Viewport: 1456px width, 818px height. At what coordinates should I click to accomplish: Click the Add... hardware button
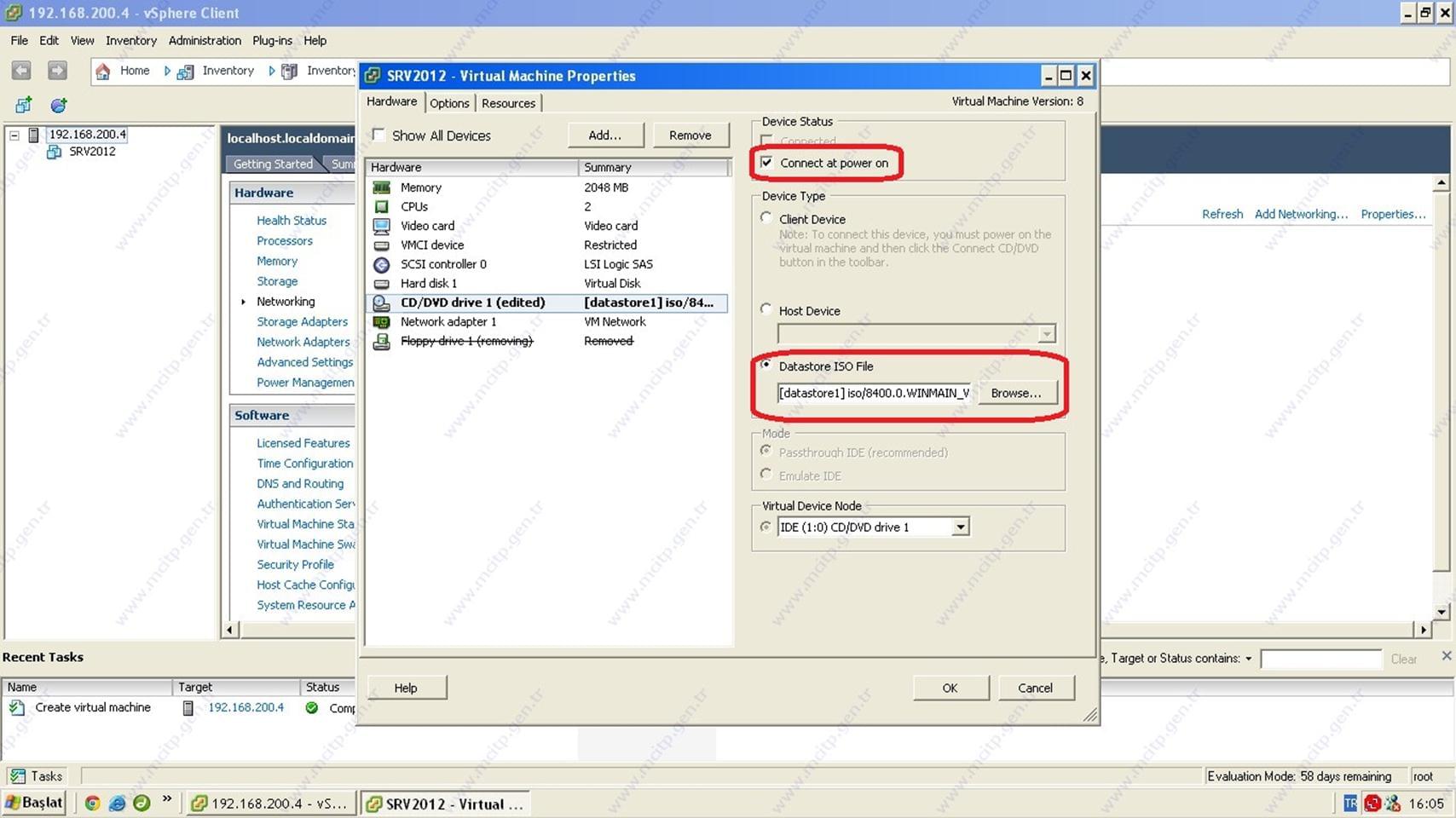click(x=604, y=135)
